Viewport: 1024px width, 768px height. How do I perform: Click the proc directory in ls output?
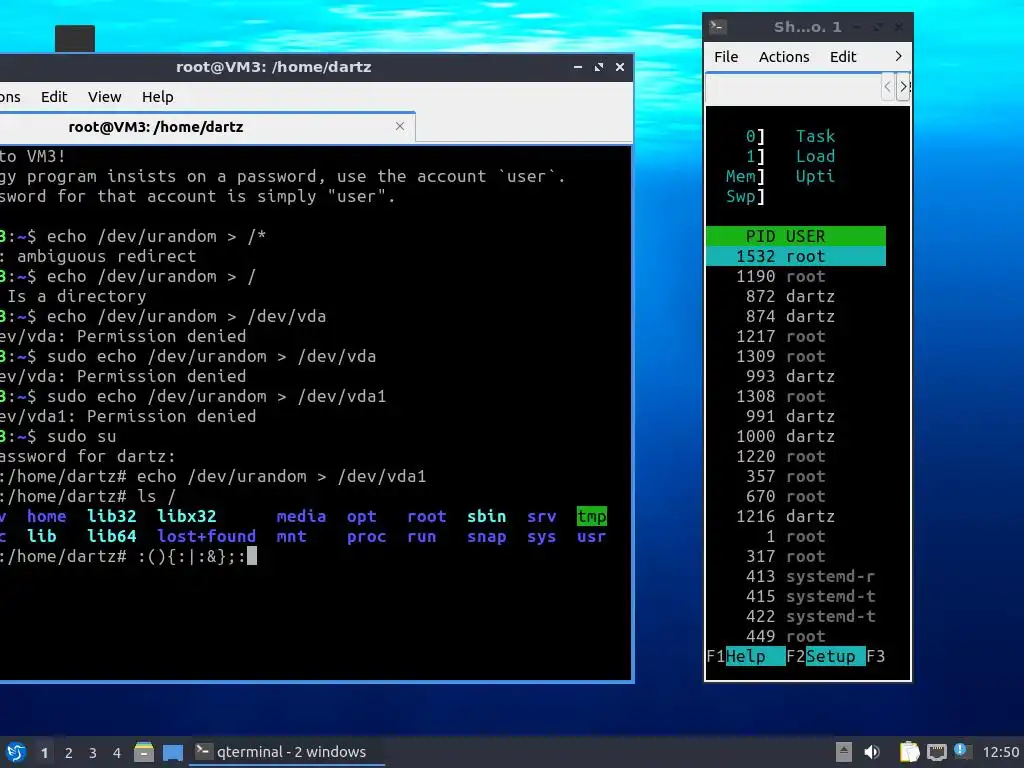pyautogui.click(x=366, y=536)
